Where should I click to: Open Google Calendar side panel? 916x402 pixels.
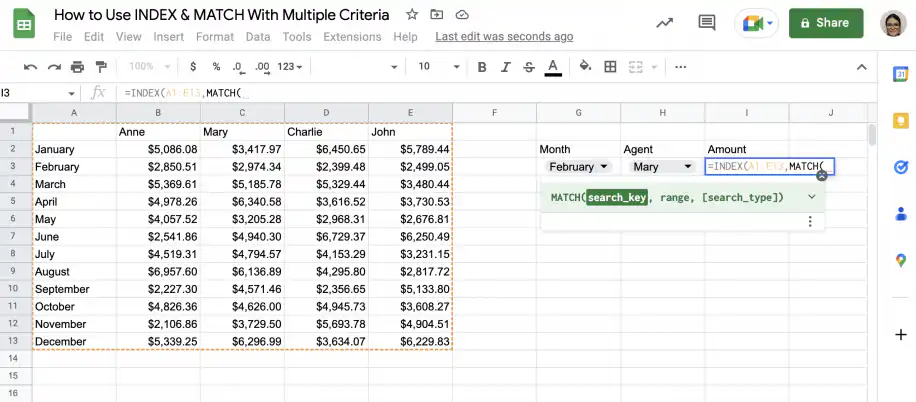tap(900, 74)
